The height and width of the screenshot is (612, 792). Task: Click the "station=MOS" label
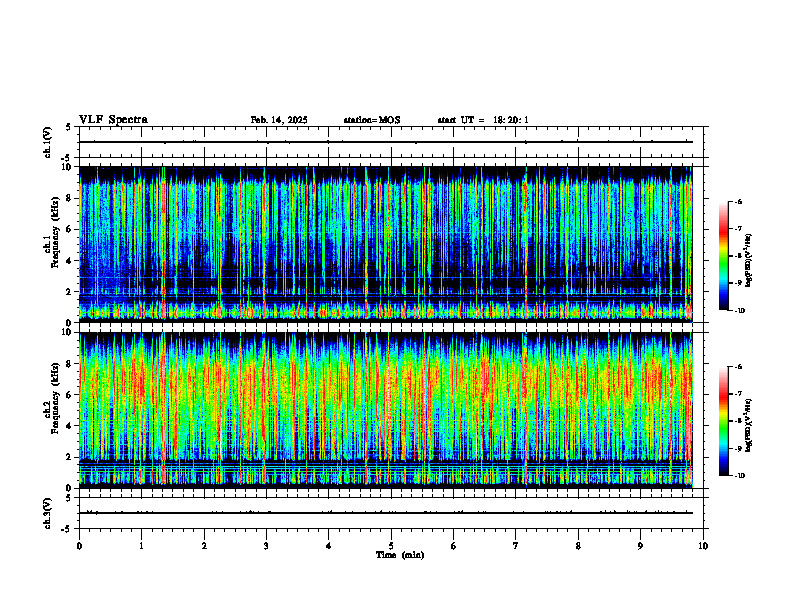372,120
